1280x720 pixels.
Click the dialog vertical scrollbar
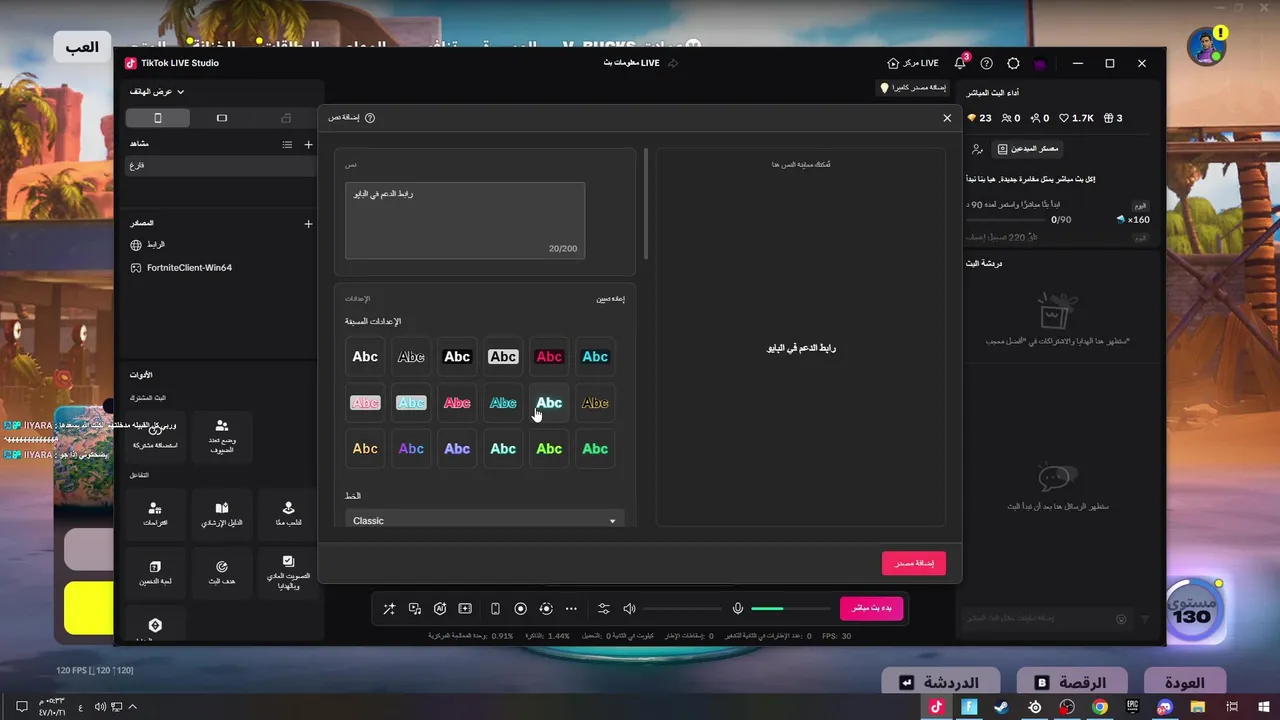tap(646, 204)
